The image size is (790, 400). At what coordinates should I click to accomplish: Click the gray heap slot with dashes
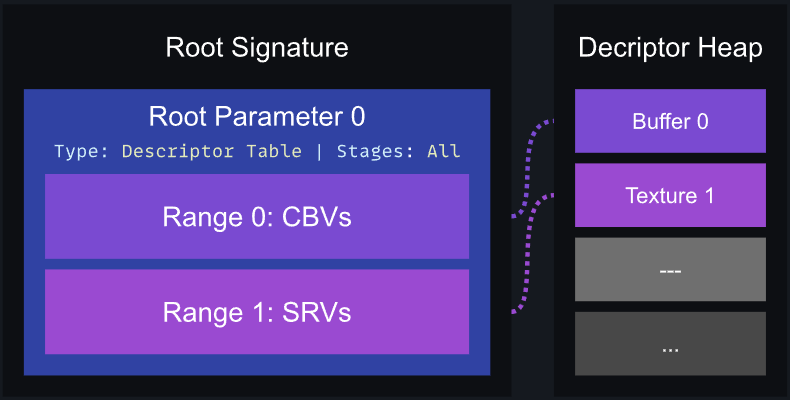670,270
